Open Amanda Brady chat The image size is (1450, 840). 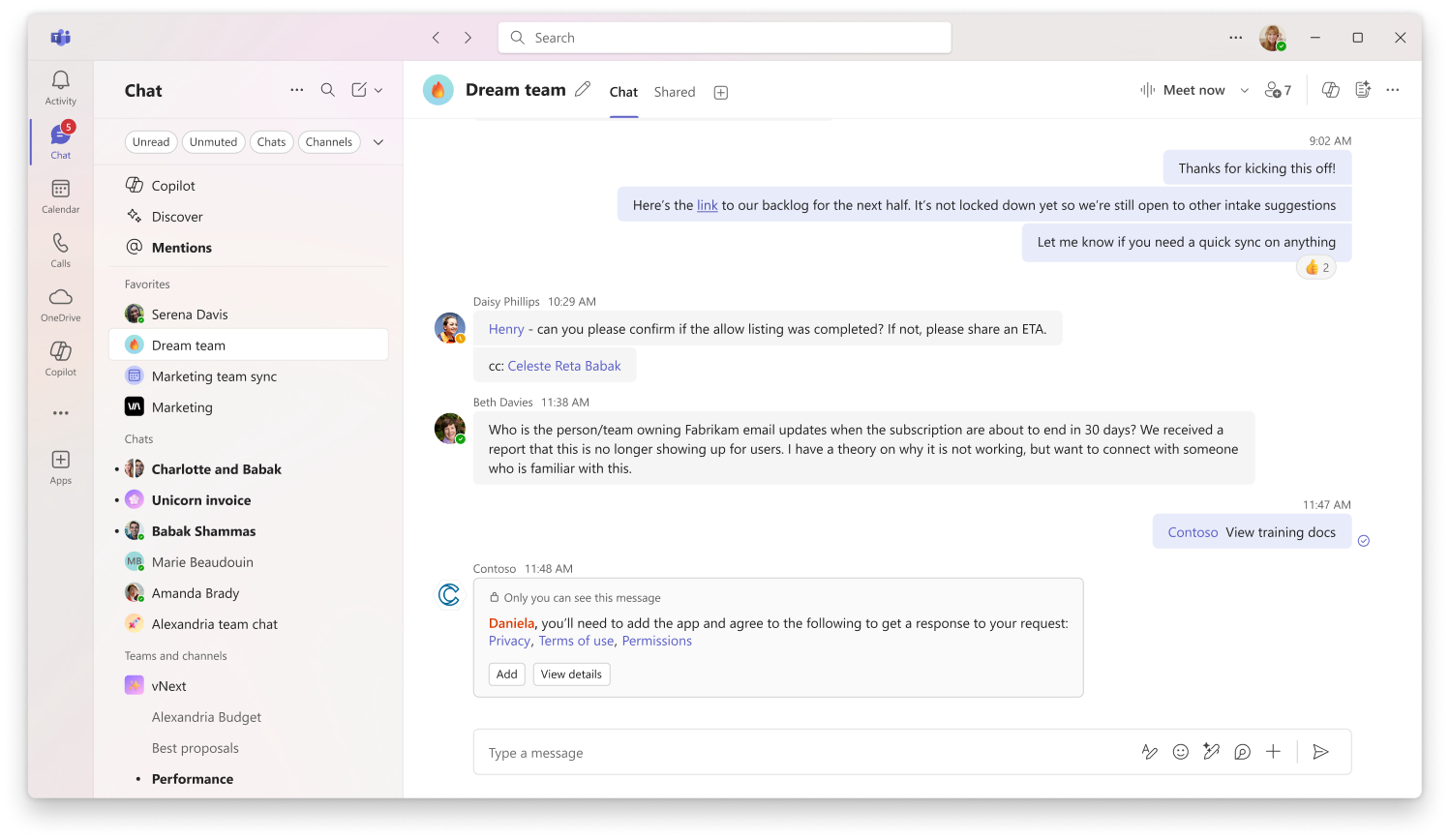[249, 593]
